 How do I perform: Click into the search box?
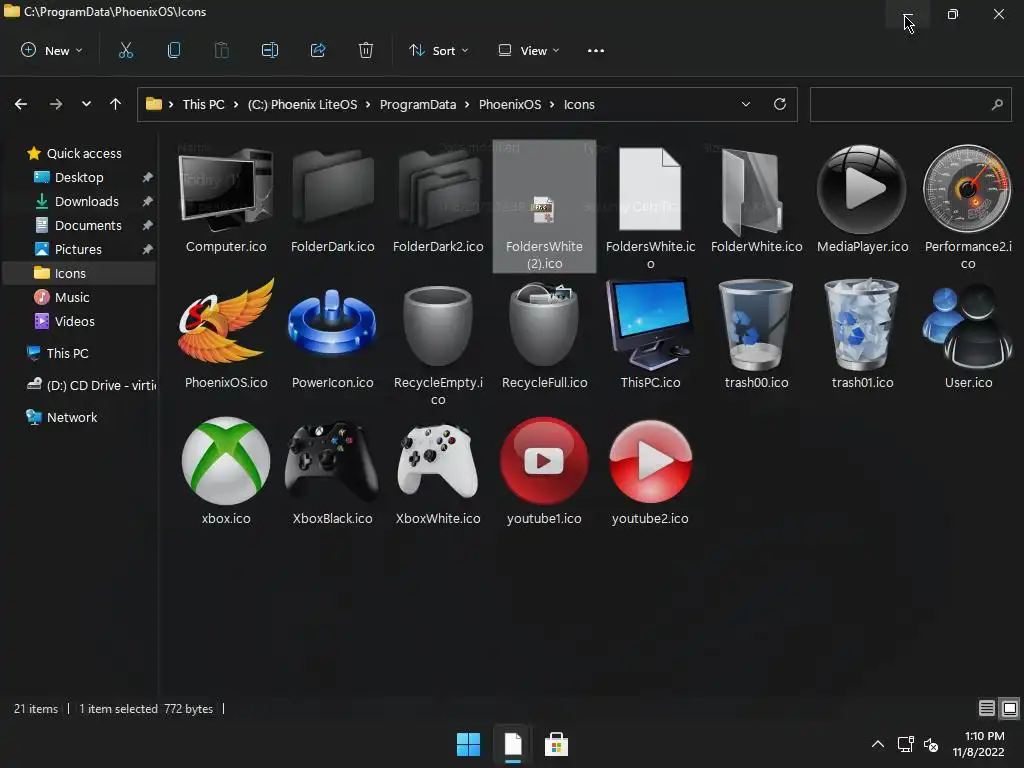coord(910,104)
